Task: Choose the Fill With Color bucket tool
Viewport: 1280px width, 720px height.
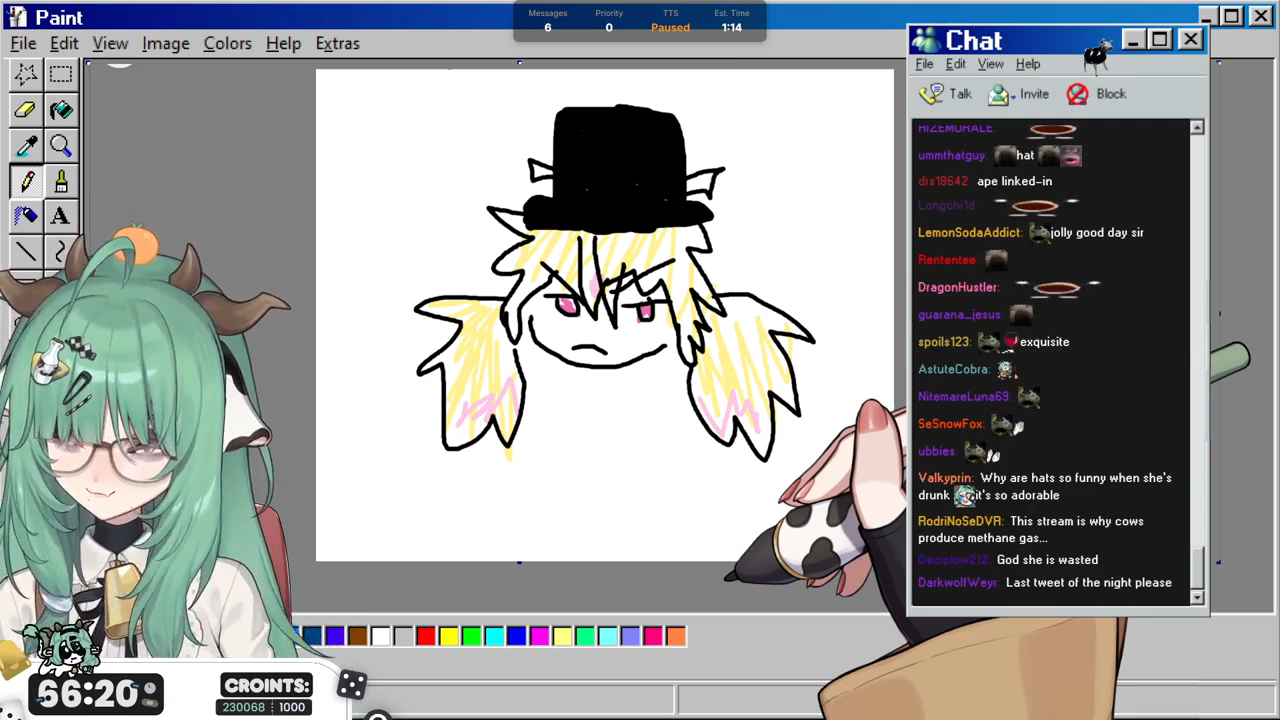Action: 61,110
